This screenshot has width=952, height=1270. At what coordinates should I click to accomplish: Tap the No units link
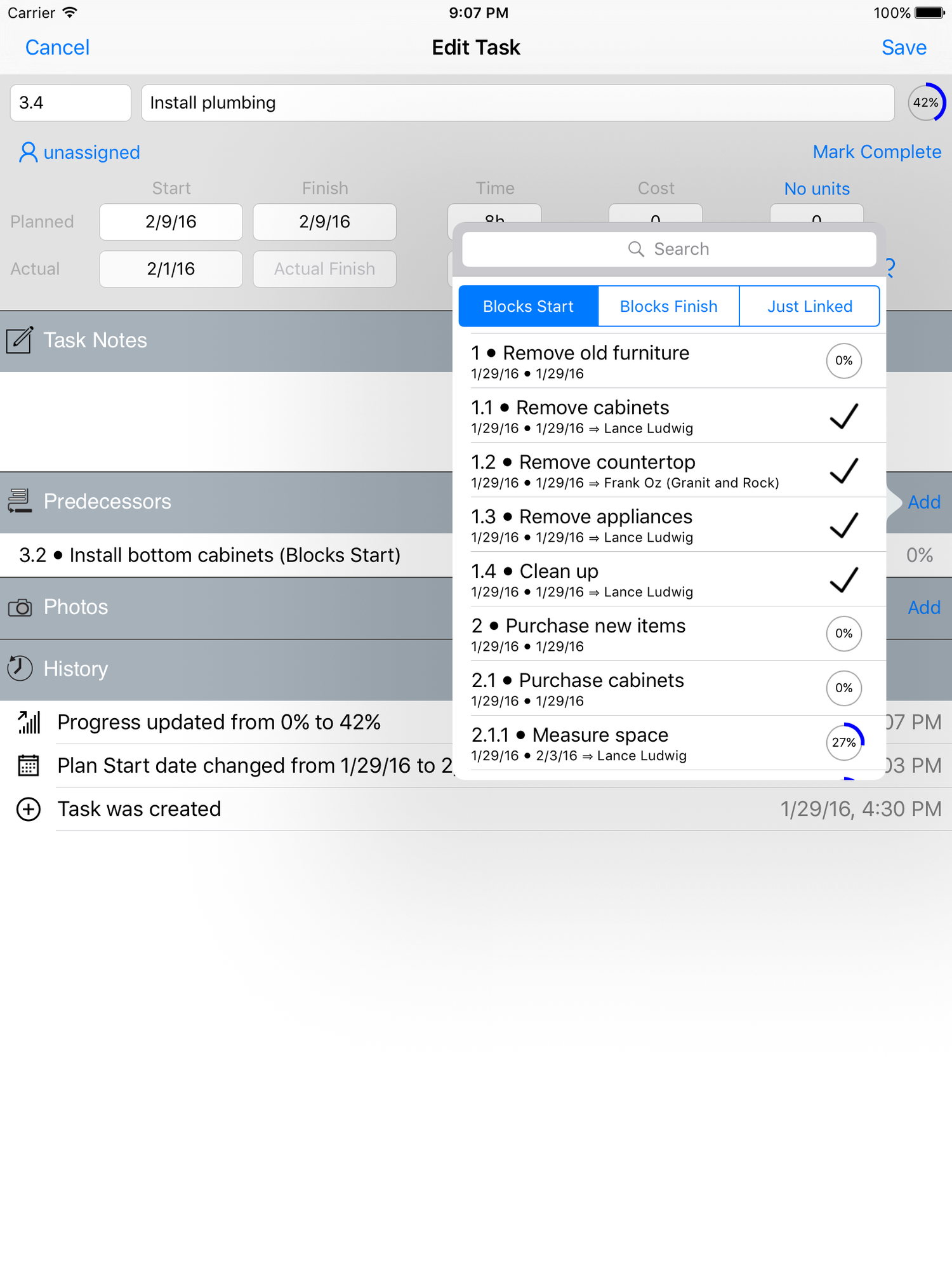[x=817, y=189]
